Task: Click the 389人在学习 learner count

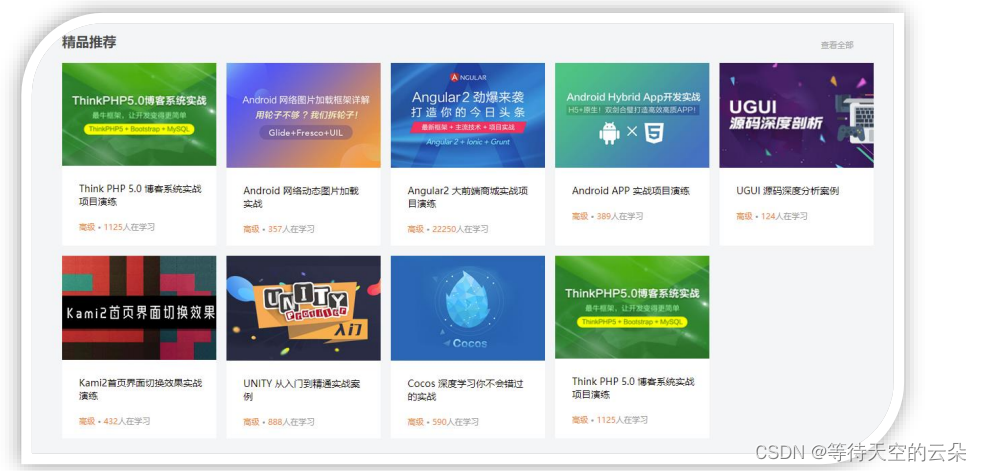Action: coord(619,216)
